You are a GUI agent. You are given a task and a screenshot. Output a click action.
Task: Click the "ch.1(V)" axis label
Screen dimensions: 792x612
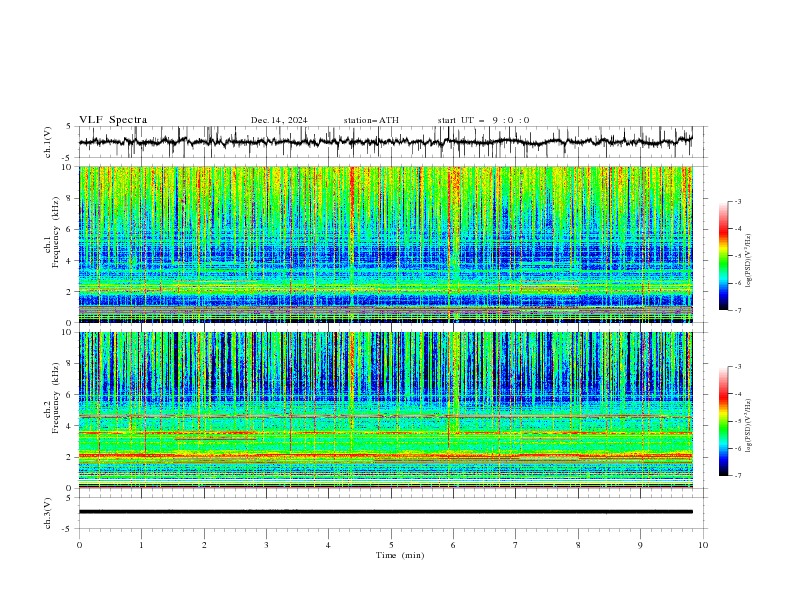[48, 142]
